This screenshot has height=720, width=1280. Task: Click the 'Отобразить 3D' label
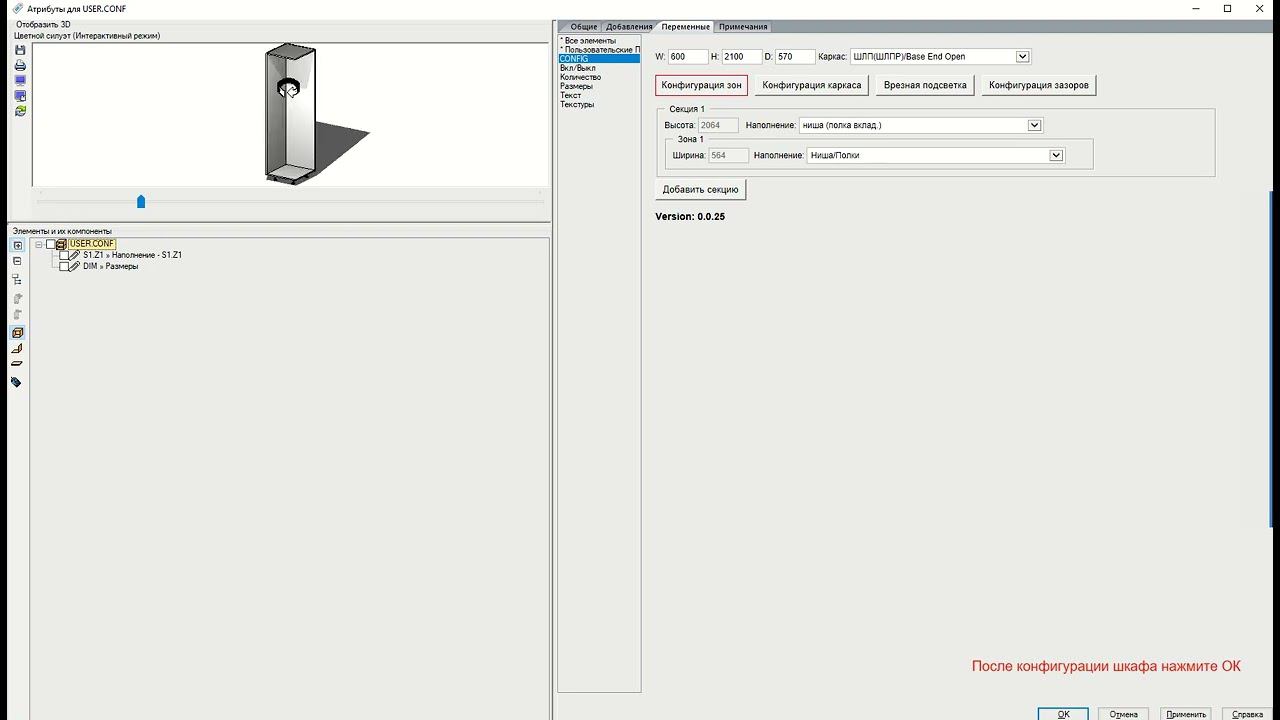coord(43,24)
